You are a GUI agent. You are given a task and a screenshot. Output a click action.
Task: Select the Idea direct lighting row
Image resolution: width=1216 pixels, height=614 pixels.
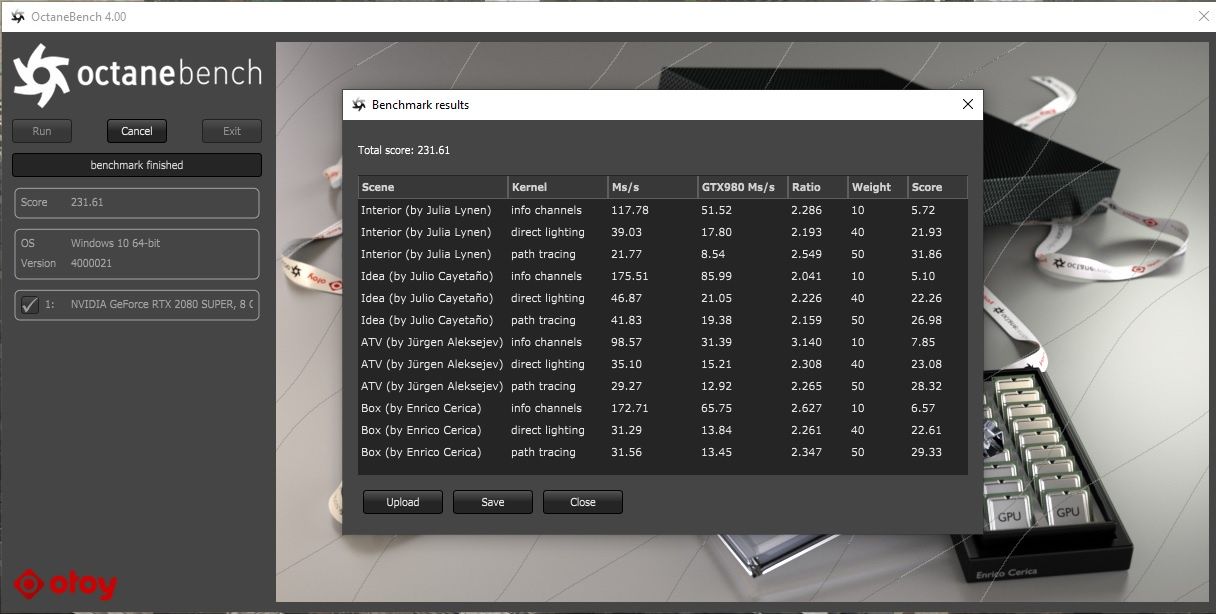(x=663, y=298)
